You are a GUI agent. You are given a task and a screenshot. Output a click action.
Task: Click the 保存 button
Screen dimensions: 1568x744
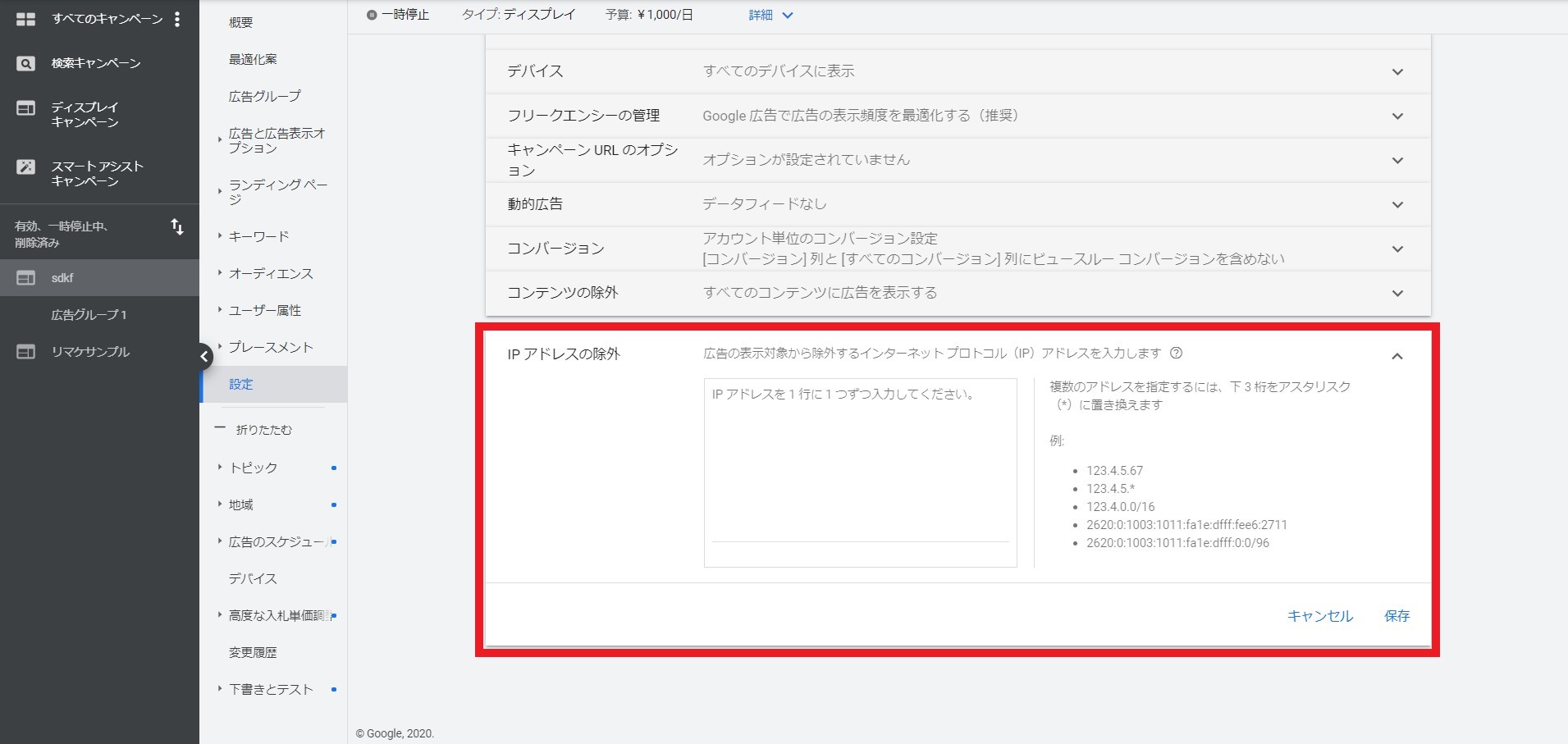(1397, 616)
